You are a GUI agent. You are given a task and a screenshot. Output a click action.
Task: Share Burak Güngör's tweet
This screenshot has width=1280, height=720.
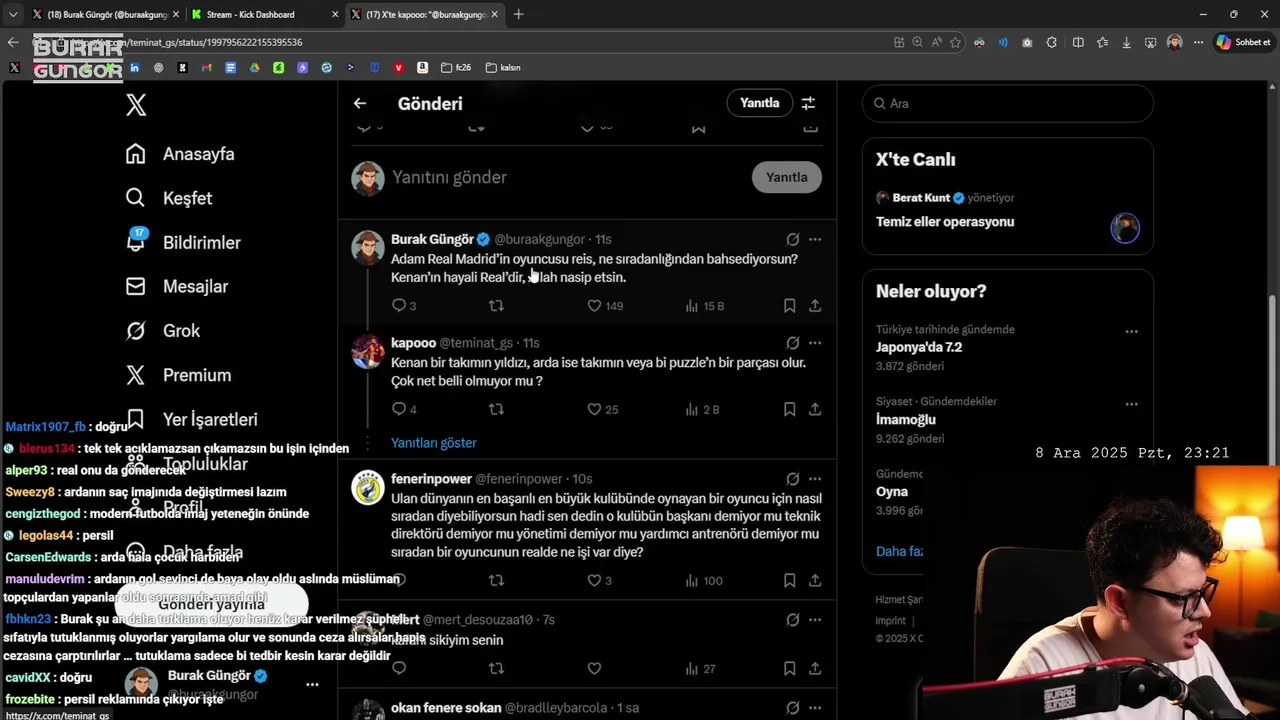[x=815, y=306]
